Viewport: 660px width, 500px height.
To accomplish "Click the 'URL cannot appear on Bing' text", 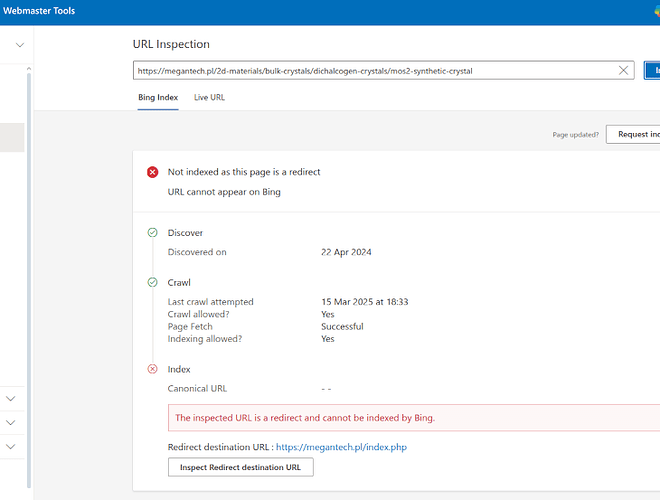I will [224, 192].
